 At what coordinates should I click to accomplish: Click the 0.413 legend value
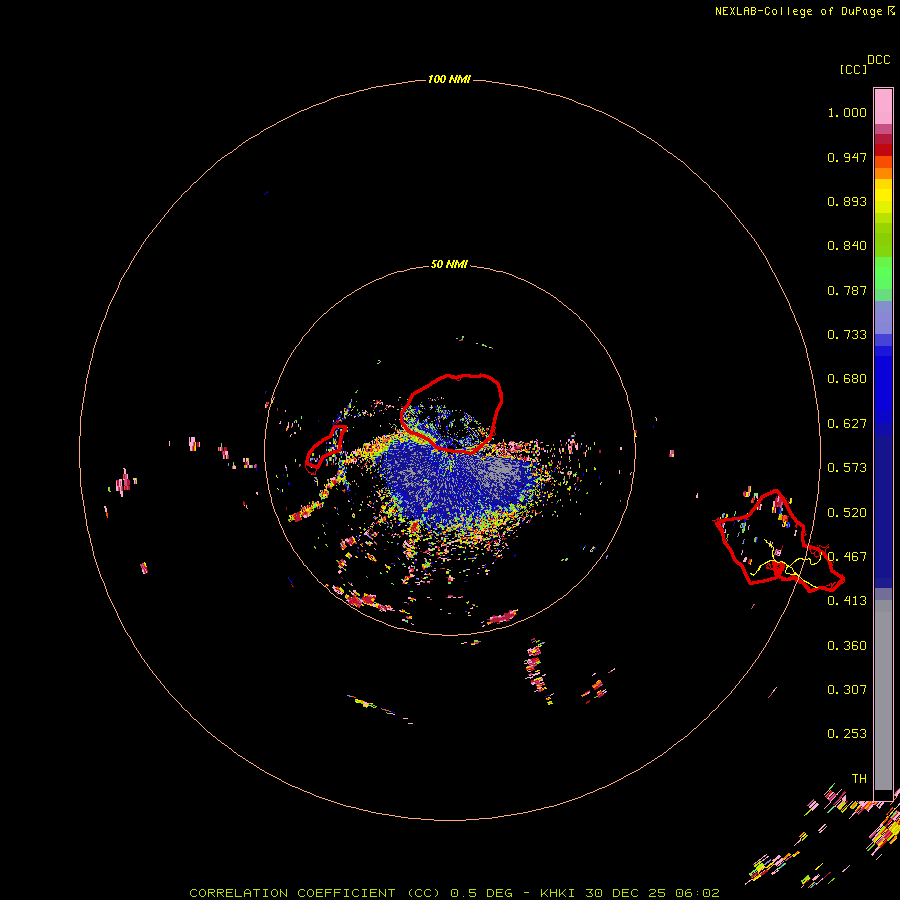(847, 601)
